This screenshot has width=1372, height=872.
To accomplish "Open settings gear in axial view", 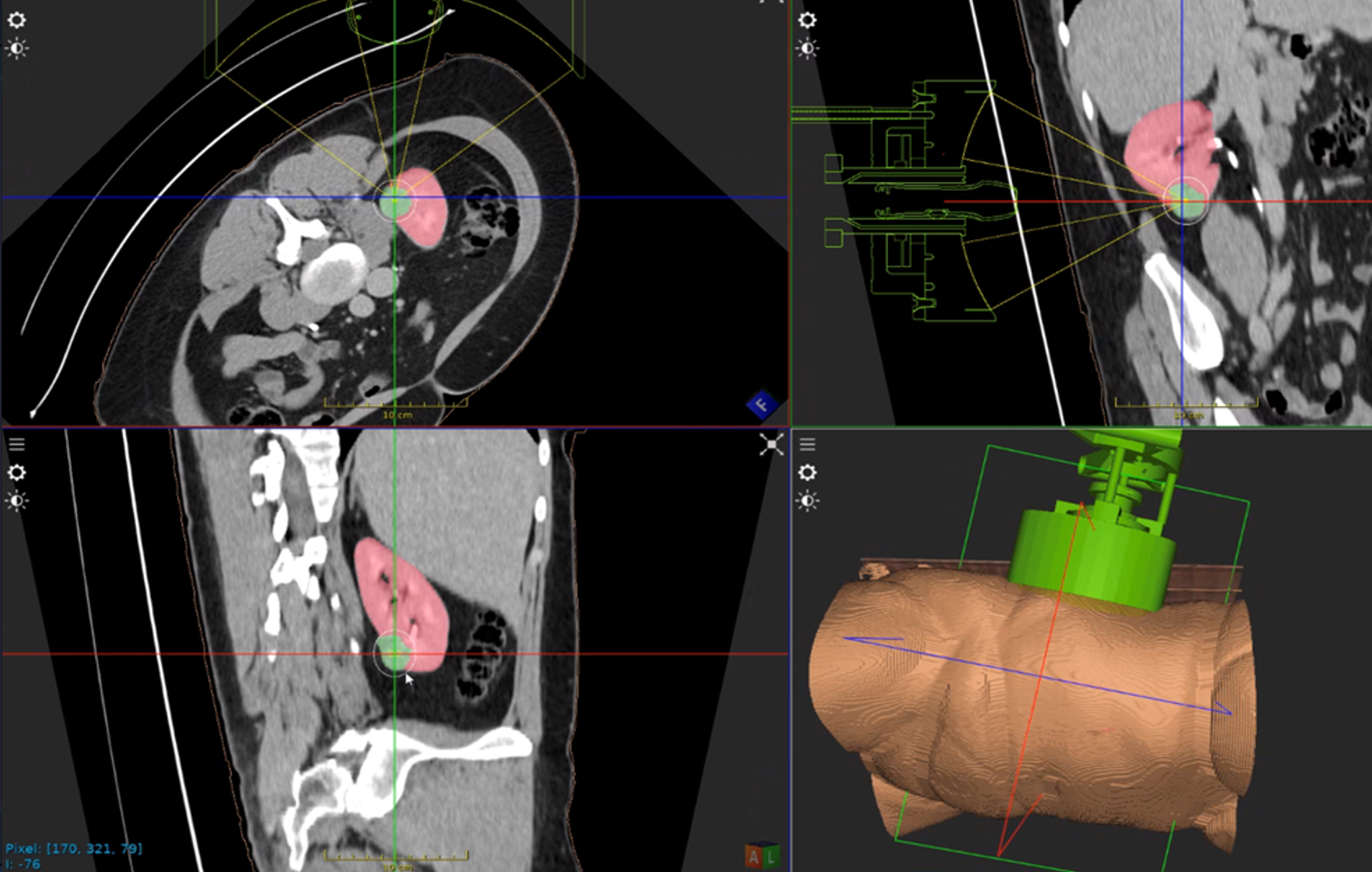I will [16, 20].
